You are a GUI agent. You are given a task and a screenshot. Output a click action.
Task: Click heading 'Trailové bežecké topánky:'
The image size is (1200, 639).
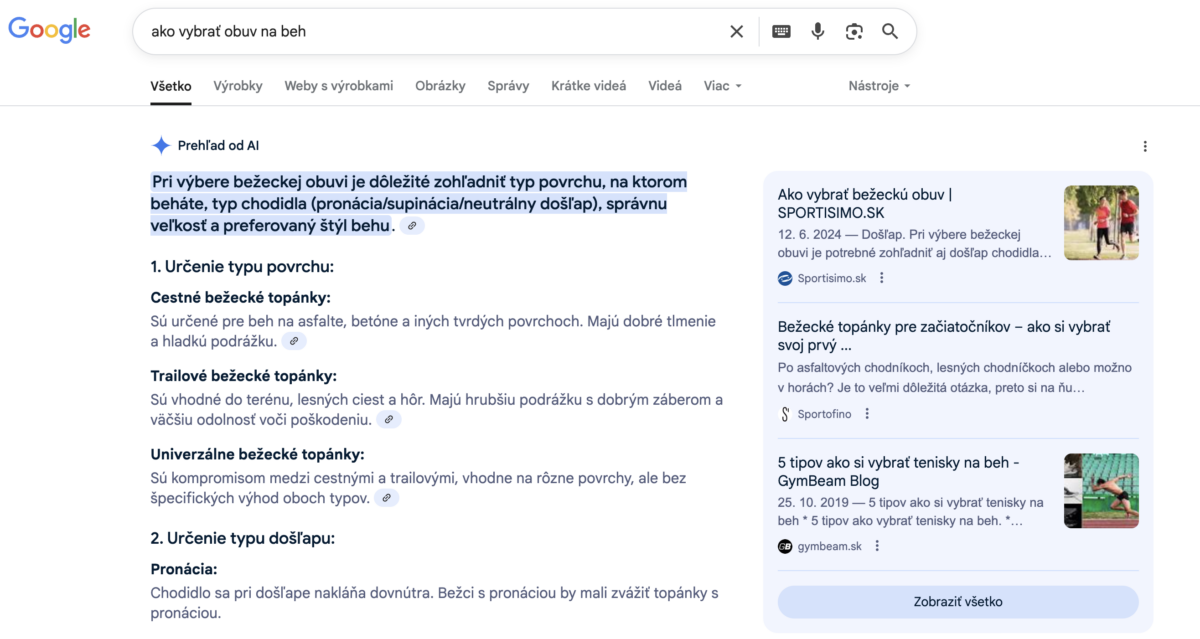click(x=244, y=376)
